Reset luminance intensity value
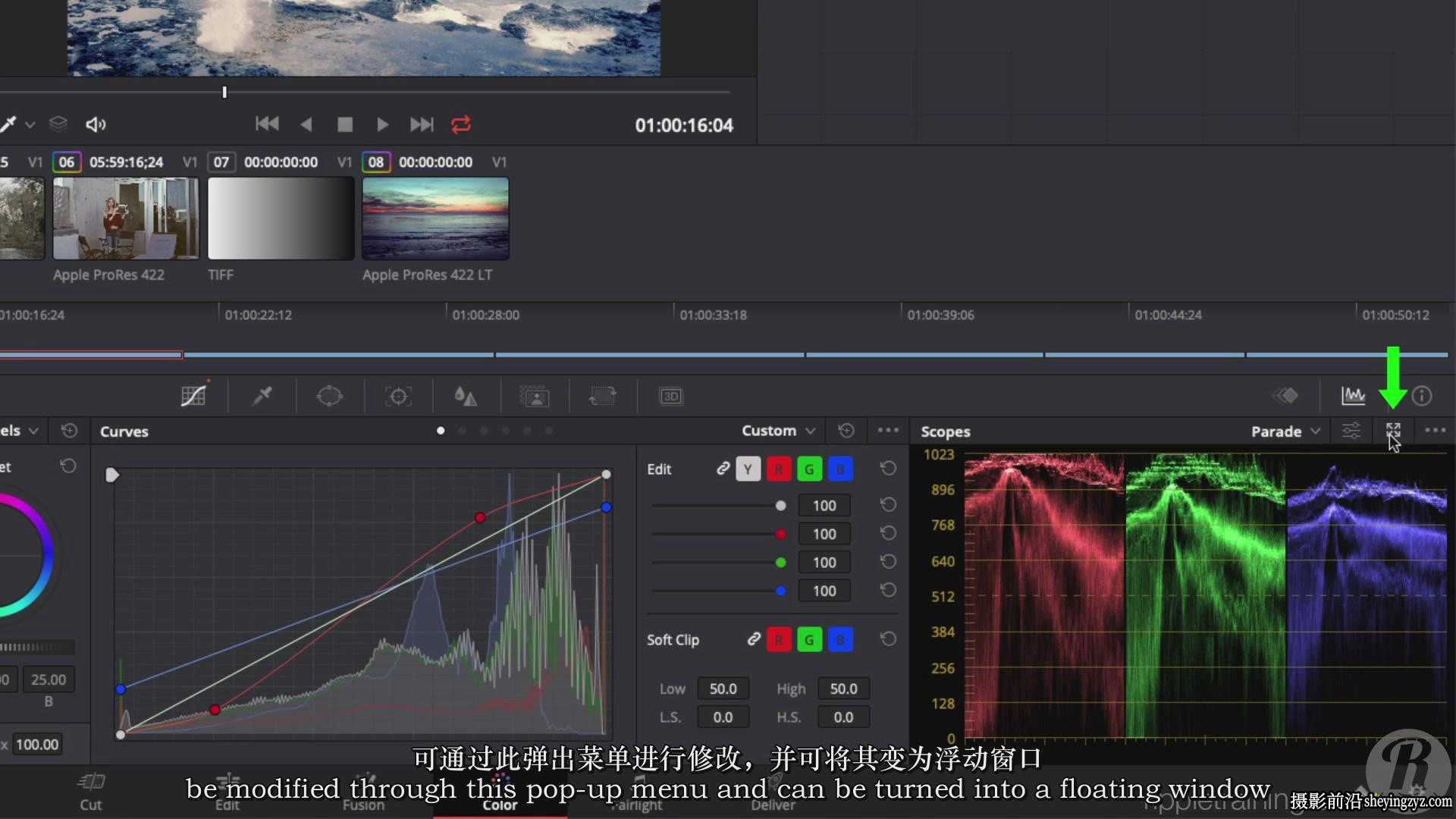Image resolution: width=1456 pixels, height=819 pixels. pyautogui.click(x=888, y=505)
